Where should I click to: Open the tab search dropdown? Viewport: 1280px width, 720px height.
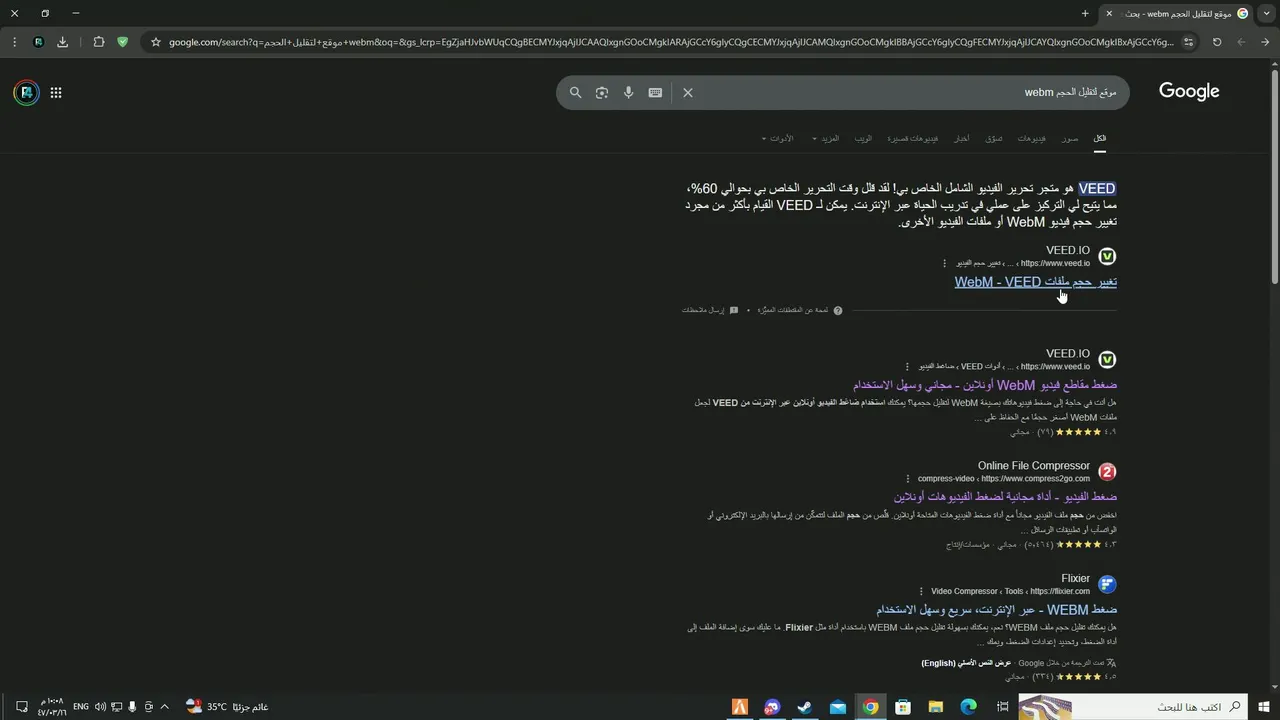tap(1265, 13)
